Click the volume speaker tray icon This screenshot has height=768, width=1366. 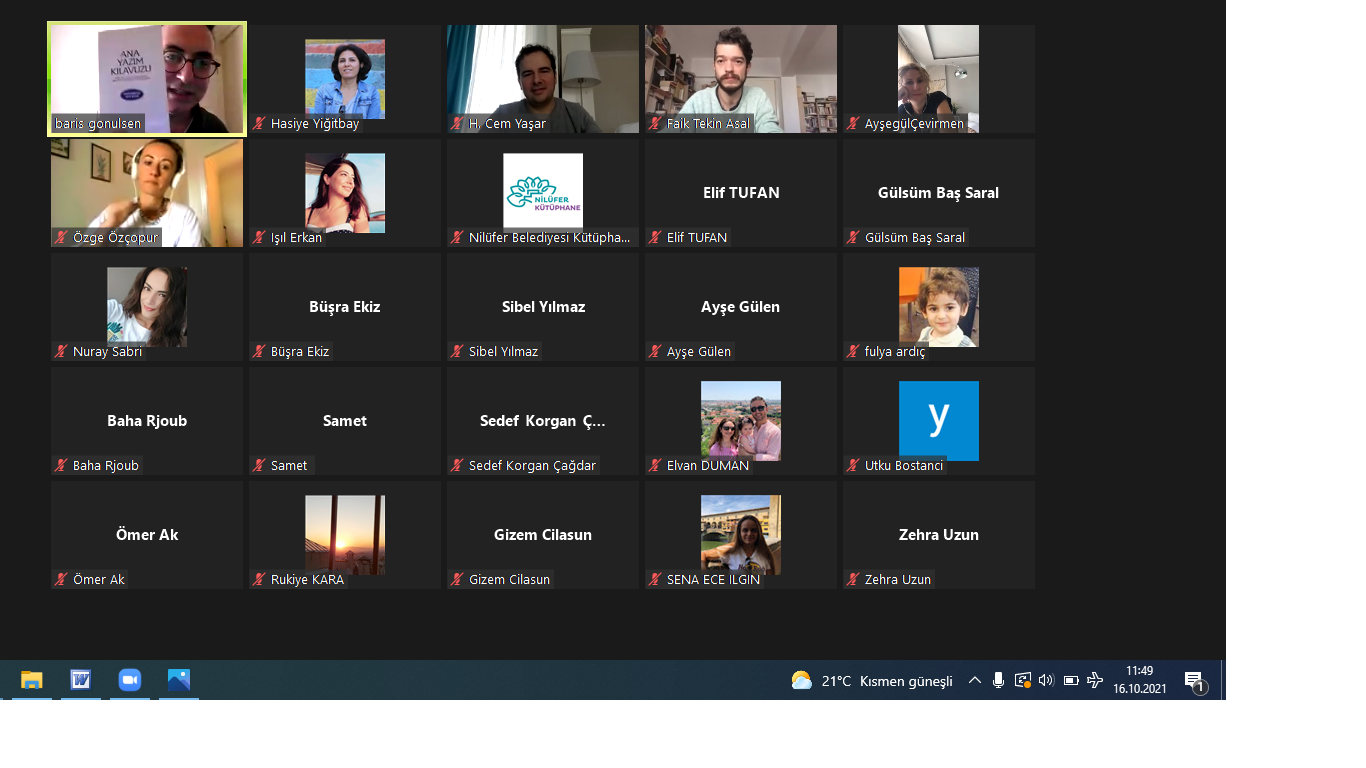[1046, 681]
